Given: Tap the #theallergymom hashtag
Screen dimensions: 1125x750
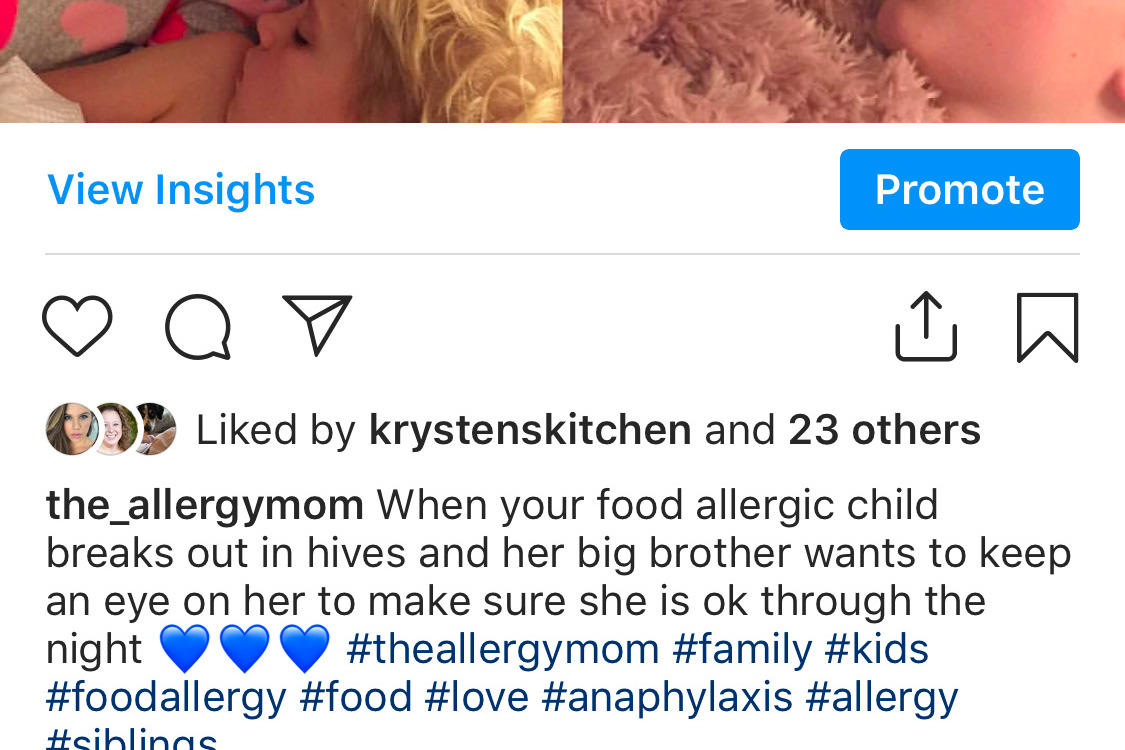Looking at the screenshot, I should tap(502, 649).
